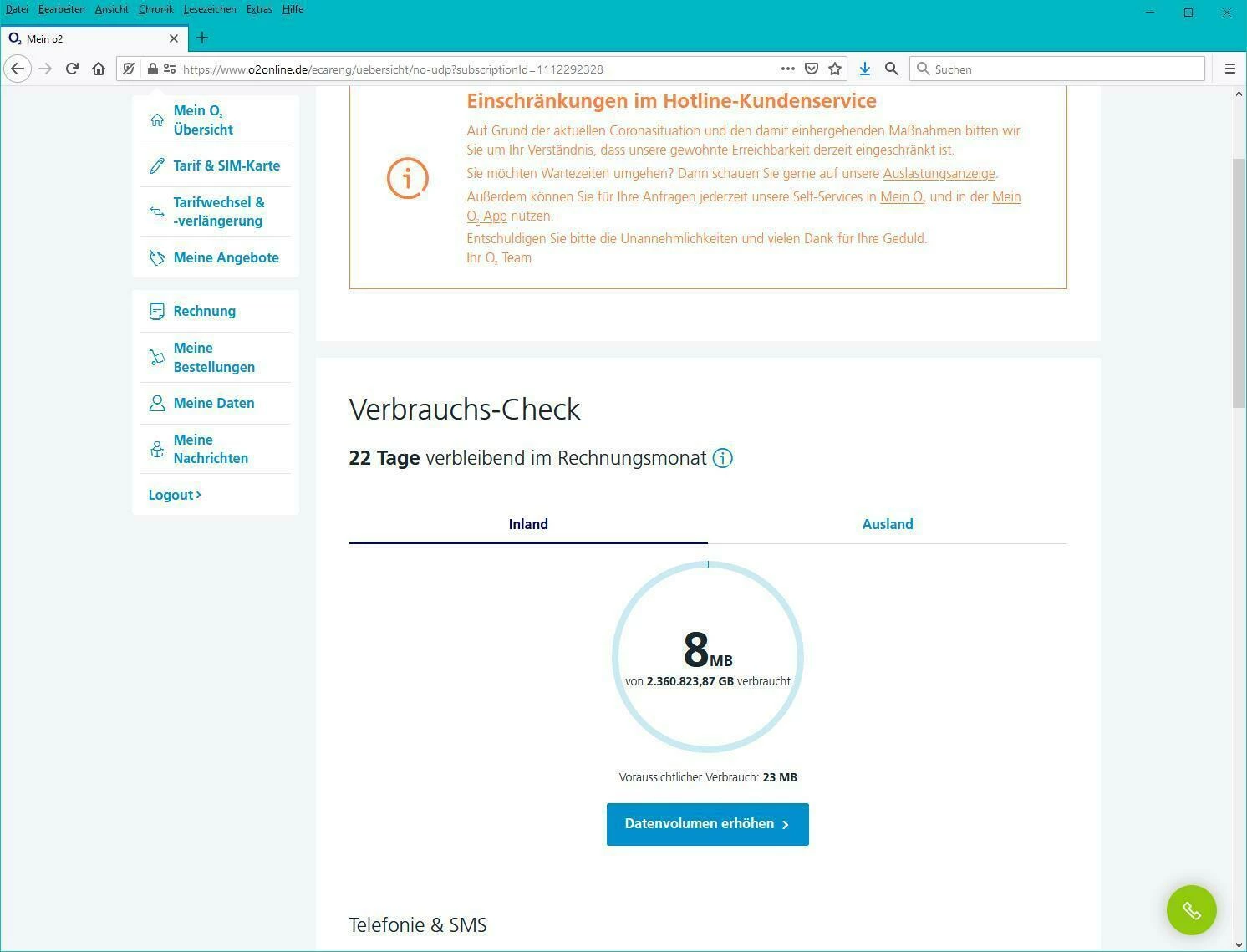
Task: Click the Voraussichtlicher Verbrauch 23 MB text
Action: click(708, 777)
